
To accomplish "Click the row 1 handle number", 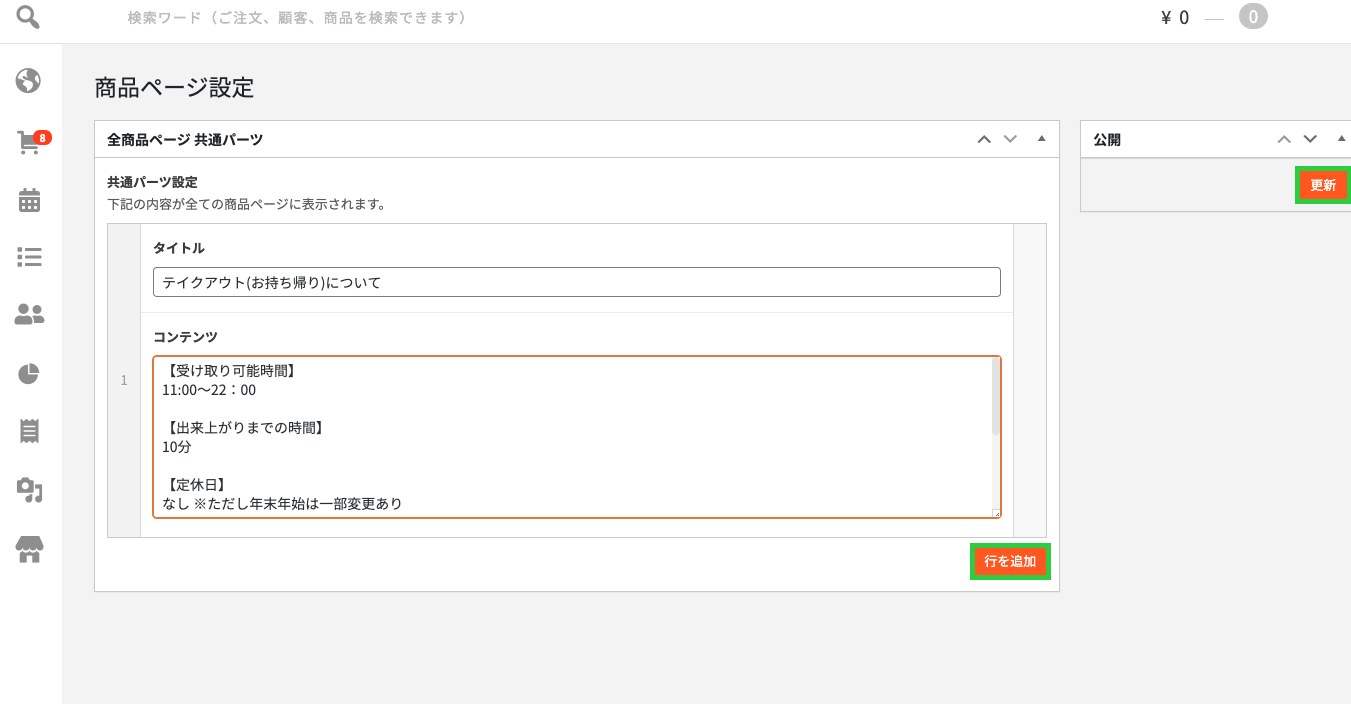I will tap(124, 380).
